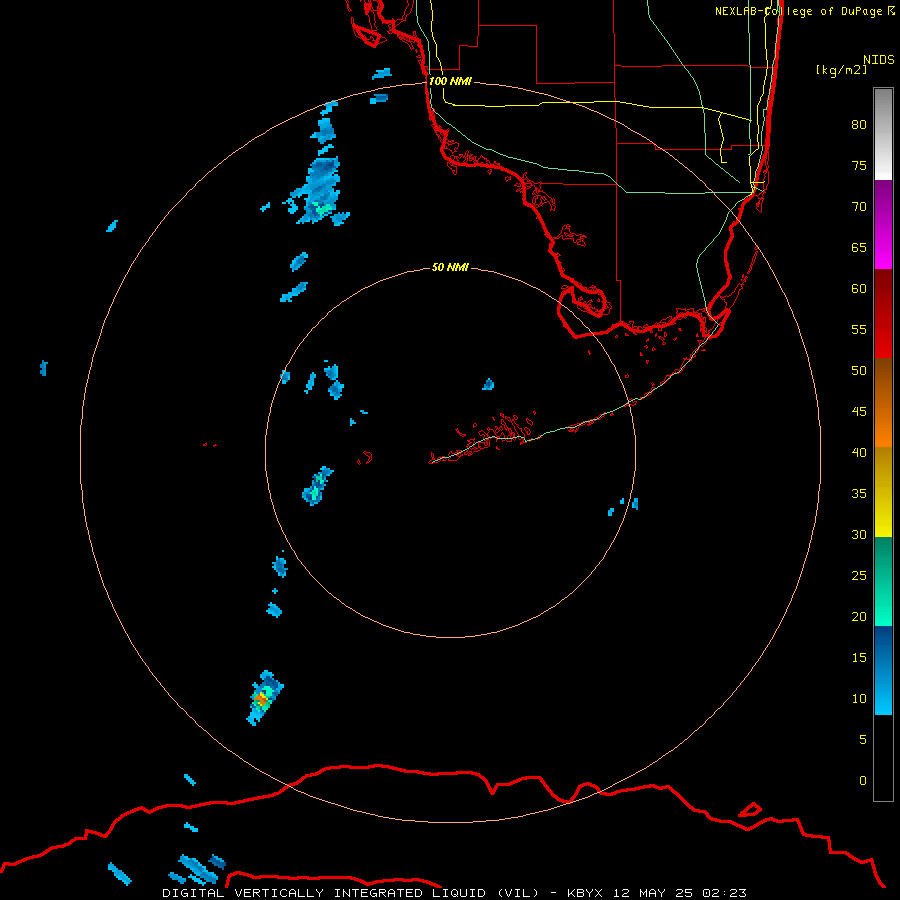Click the 5 value on the color scale
900x900 pixels.
coord(863,739)
